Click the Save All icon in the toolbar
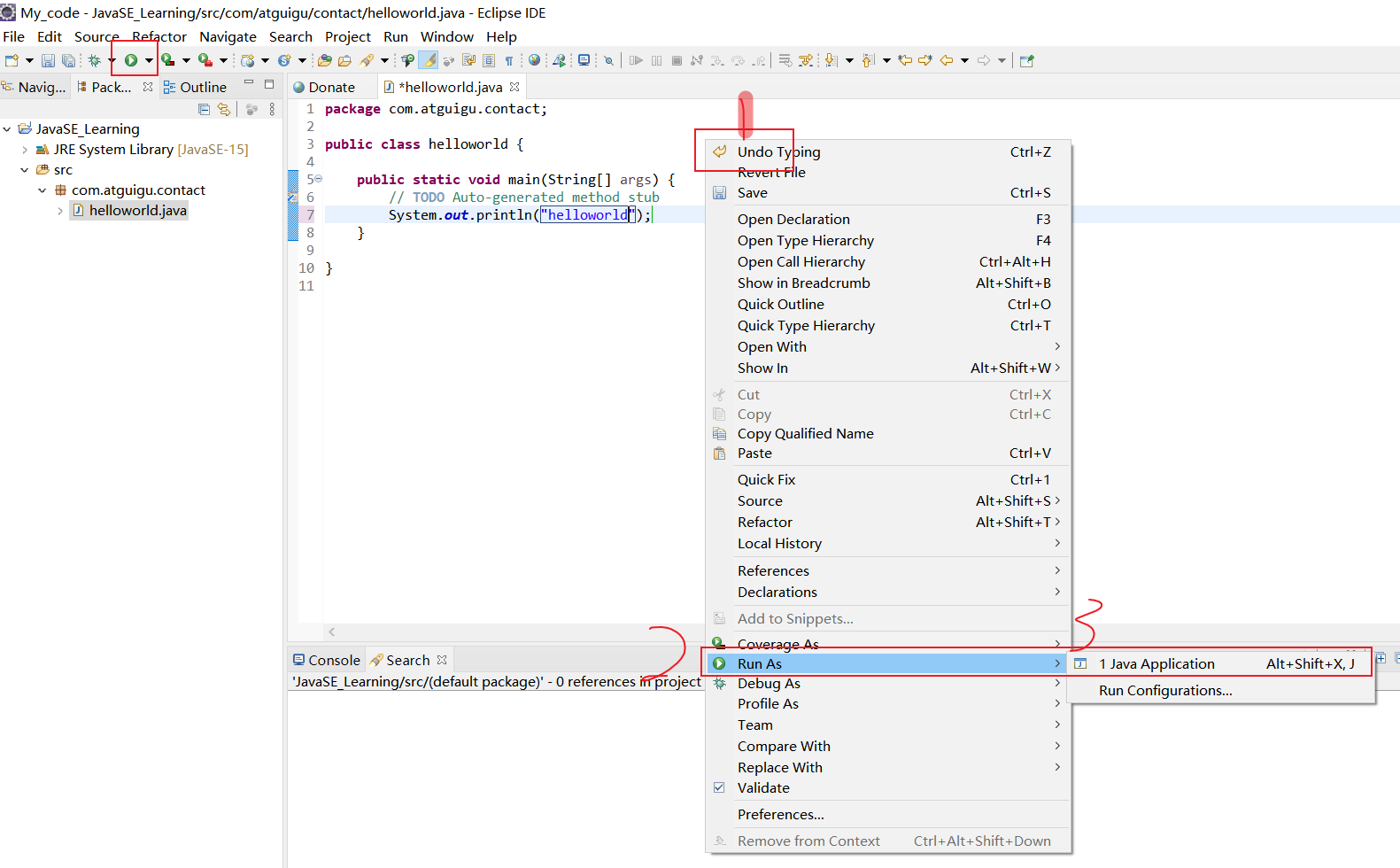This screenshot has width=1400, height=868. [68, 60]
